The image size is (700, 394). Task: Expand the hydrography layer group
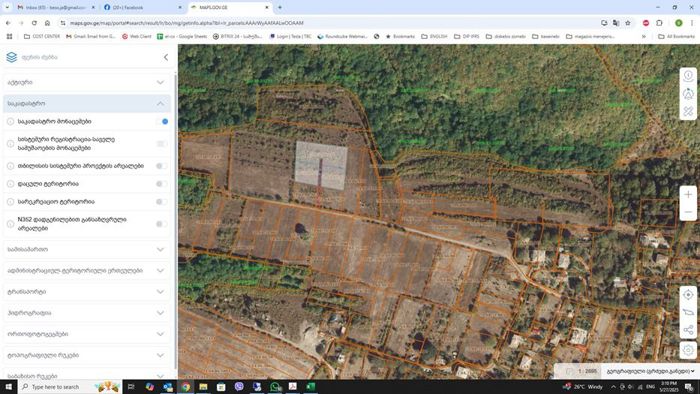point(87,313)
